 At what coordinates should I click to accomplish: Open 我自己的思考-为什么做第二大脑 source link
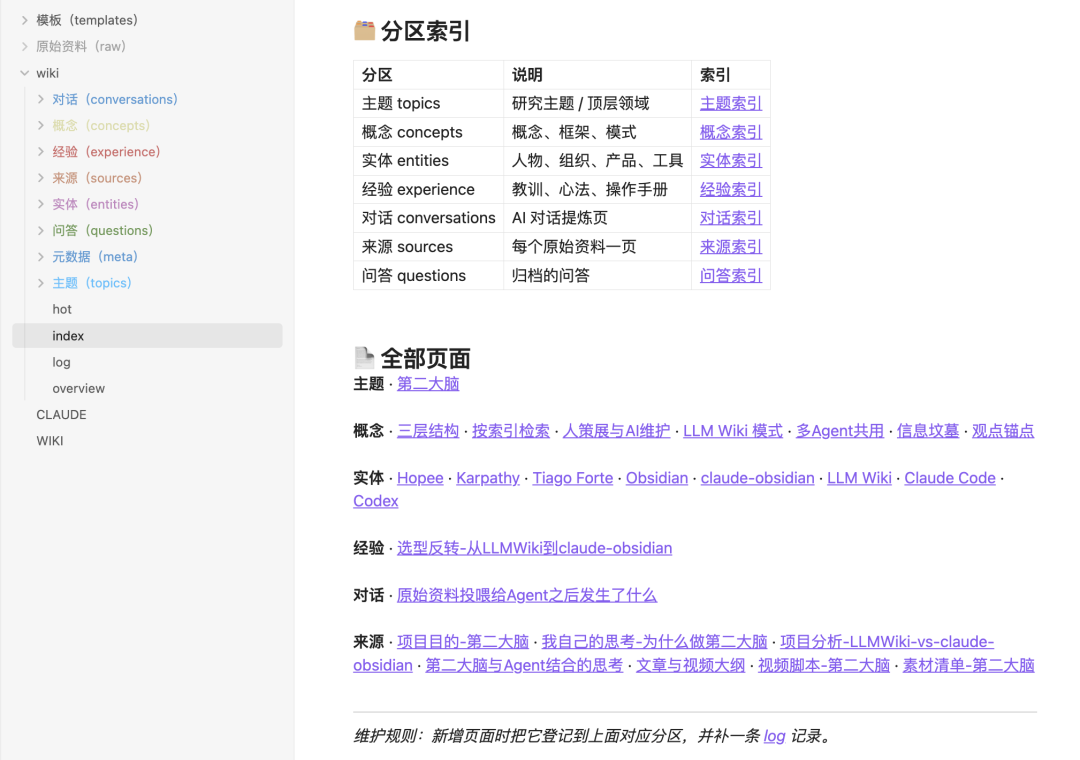coord(654,641)
